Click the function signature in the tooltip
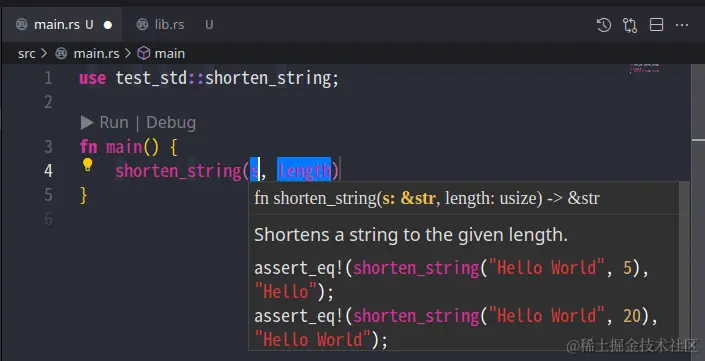Image resolution: width=705 pixels, height=361 pixels. 427,198
